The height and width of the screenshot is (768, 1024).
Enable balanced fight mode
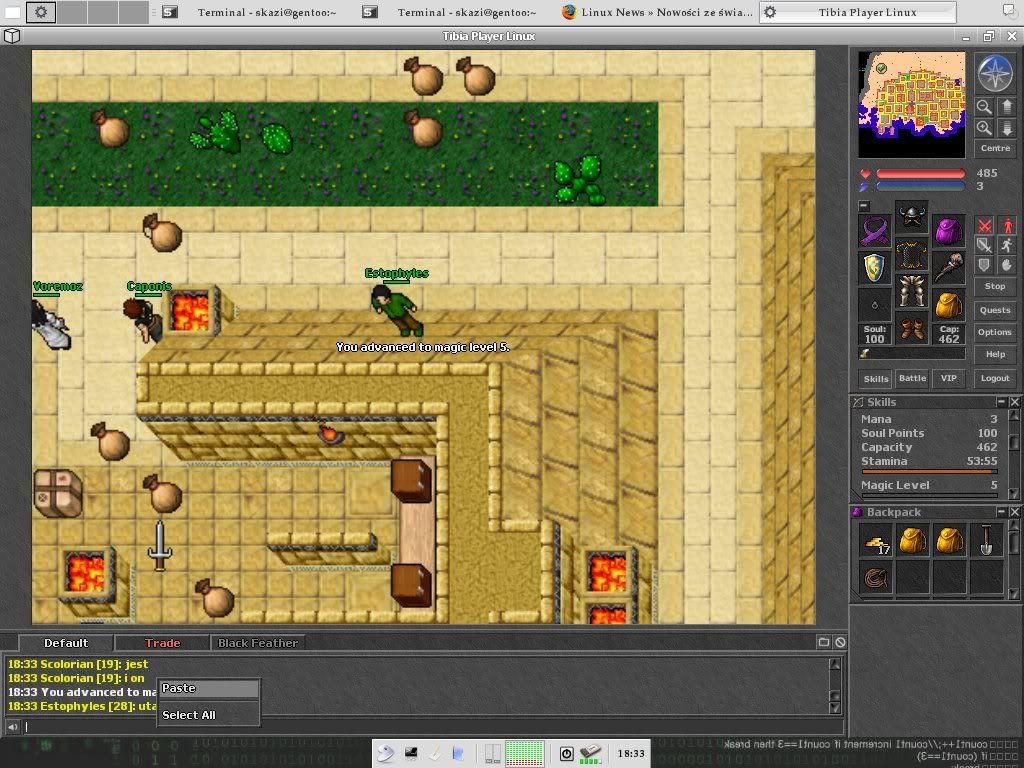point(984,246)
